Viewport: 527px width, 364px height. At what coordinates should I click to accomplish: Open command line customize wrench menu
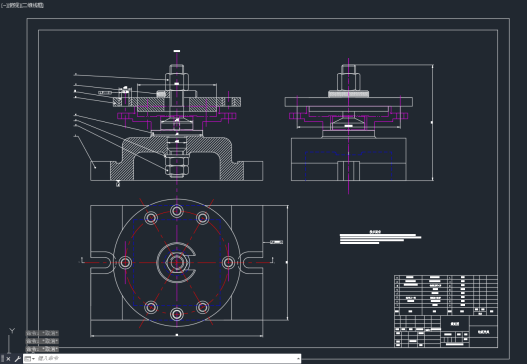point(17,359)
